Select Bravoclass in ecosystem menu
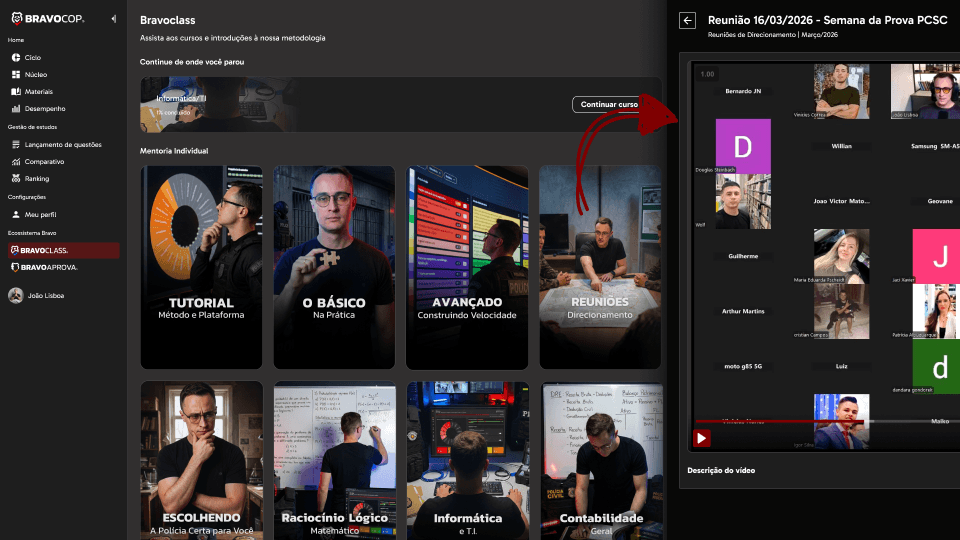 (63, 250)
